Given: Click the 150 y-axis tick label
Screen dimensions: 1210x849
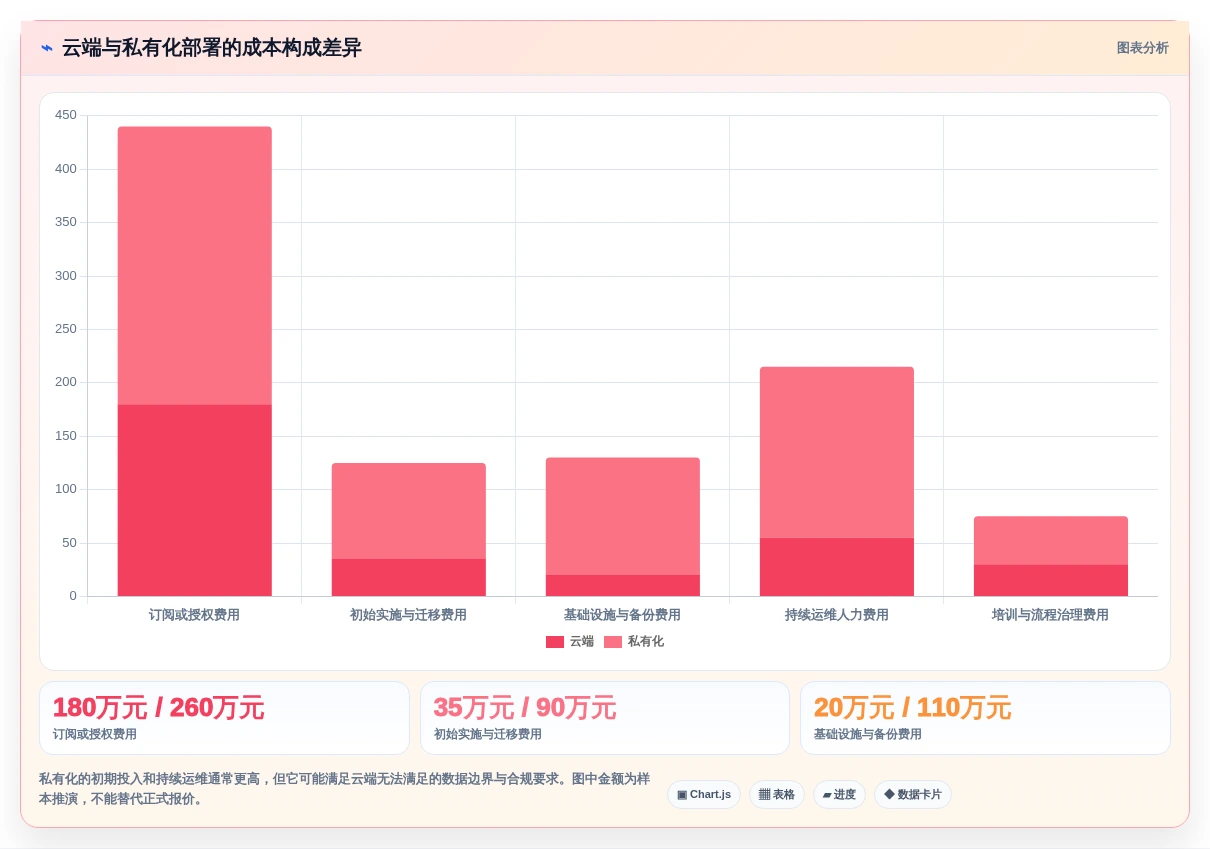Looking at the screenshot, I should point(66,436).
